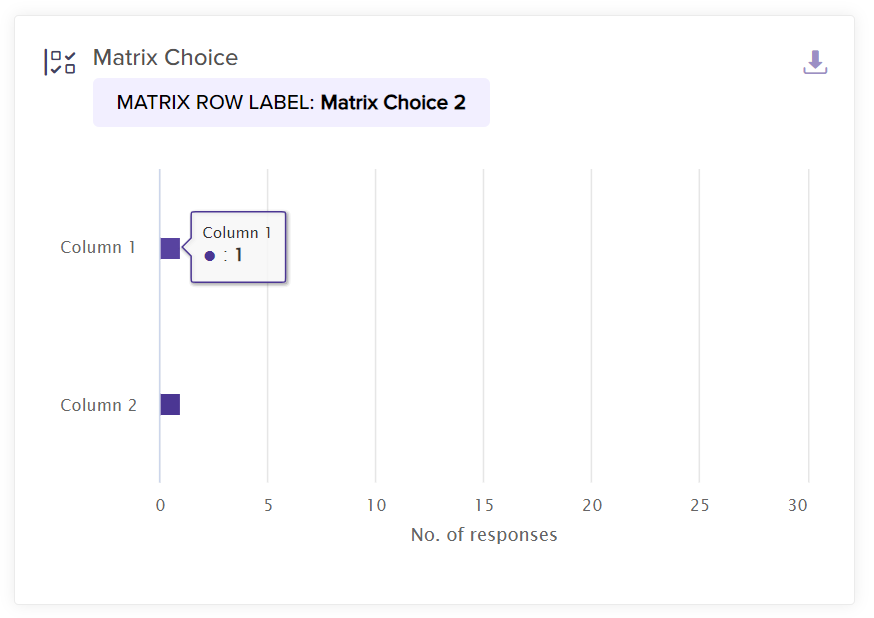The image size is (874, 618).
Task: Click the tooltip showing Column 1 value
Action: [x=239, y=247]
